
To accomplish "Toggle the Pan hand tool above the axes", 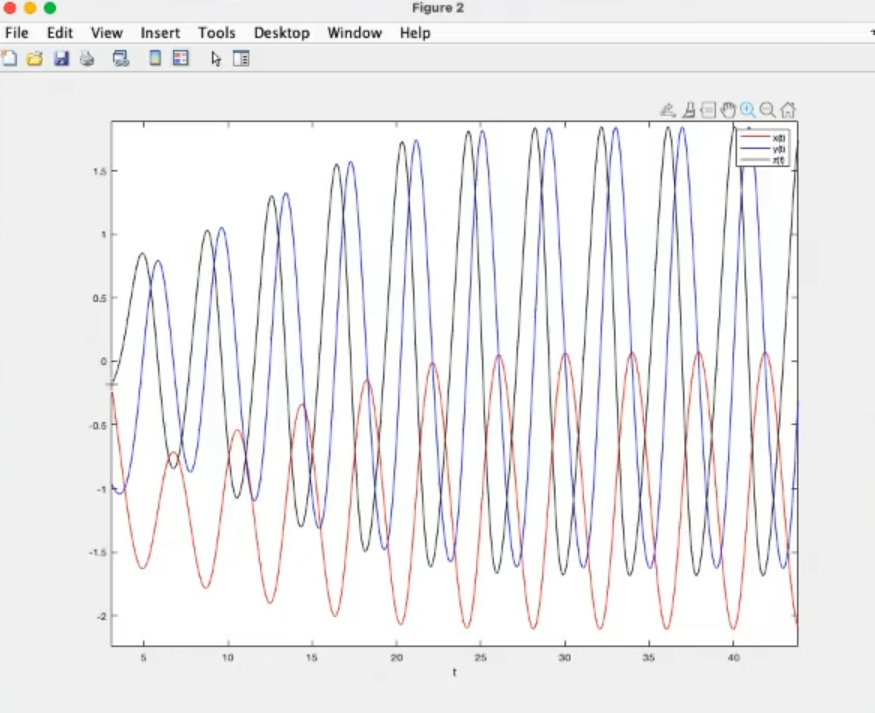I will (x=728, y=110).
